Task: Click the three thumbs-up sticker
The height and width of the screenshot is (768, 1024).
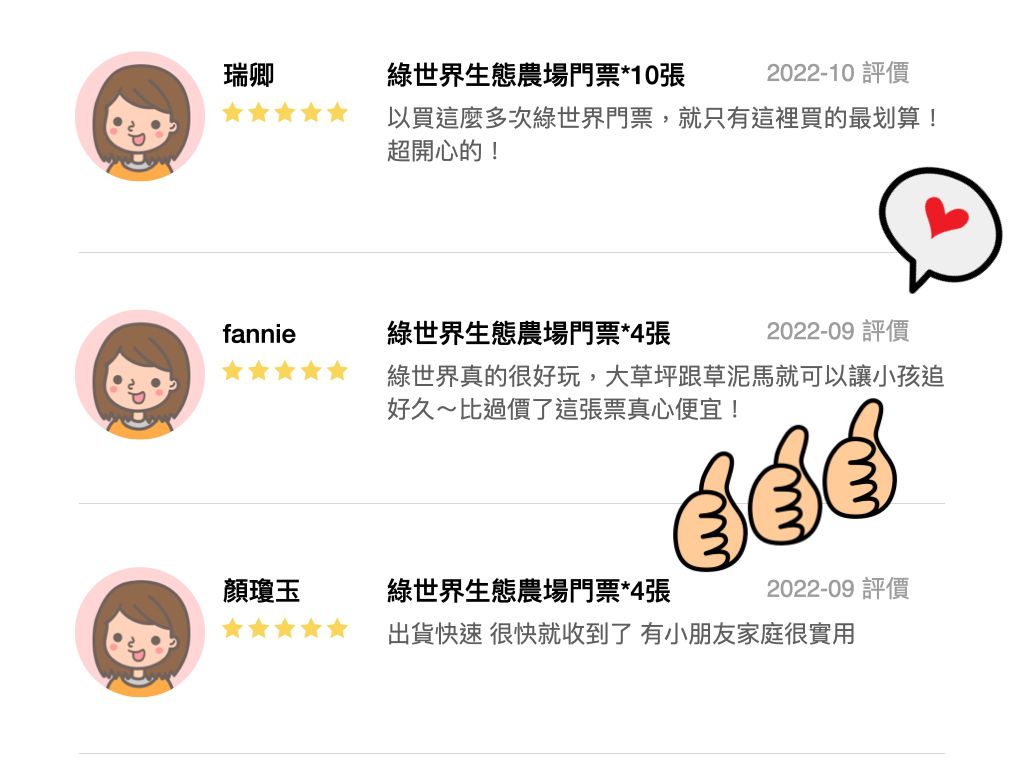Action: coord(786,485)
